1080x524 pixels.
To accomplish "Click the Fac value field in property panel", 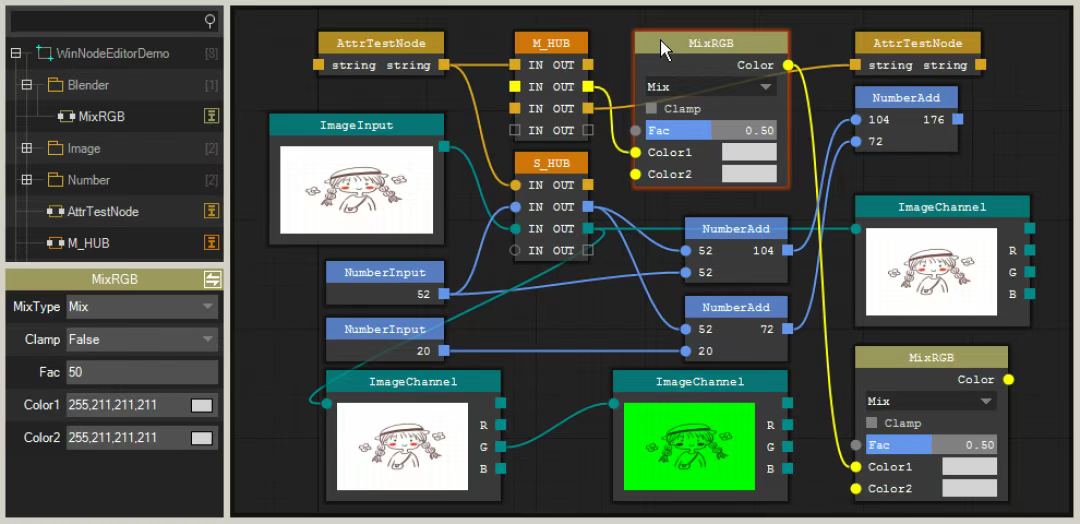I will tap(142, 372).
